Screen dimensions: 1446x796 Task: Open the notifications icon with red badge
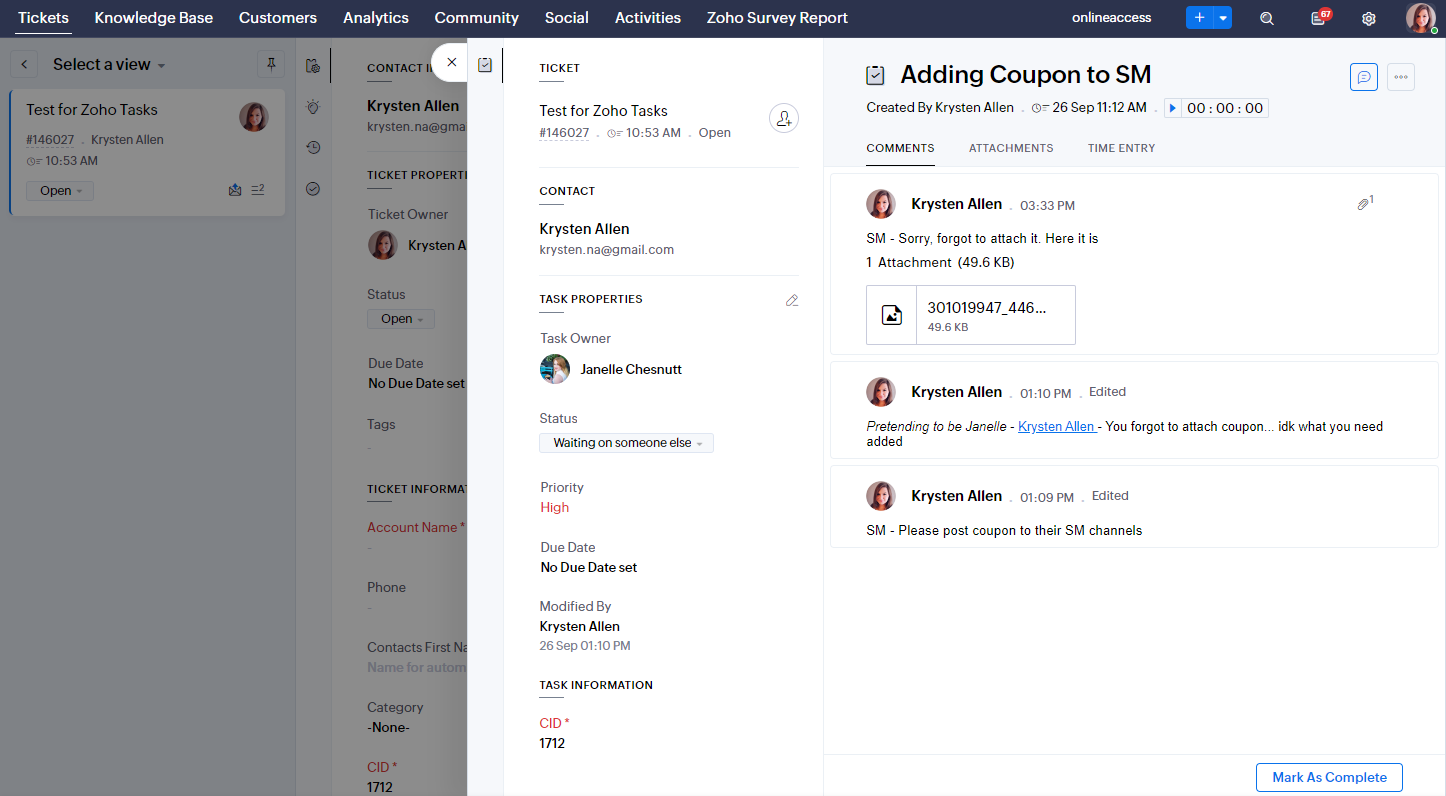pyautogui.click(x=1318, y=18)
